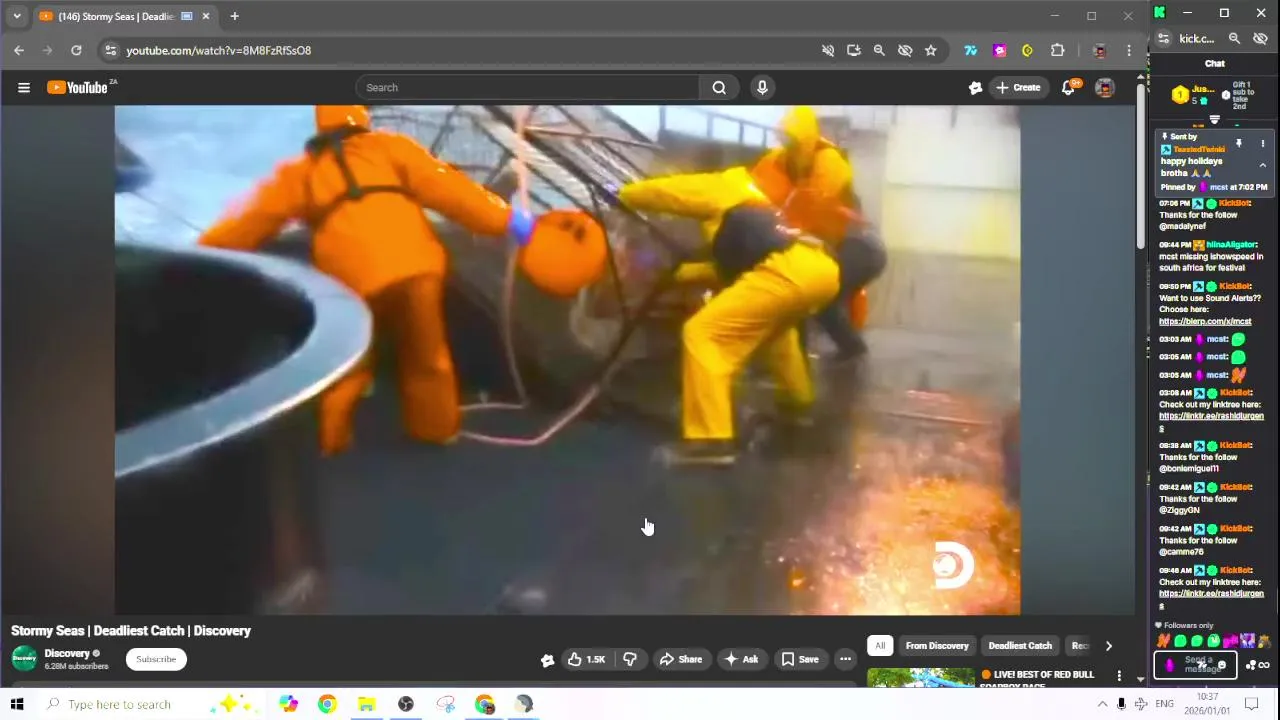Screen dimensions: 1280x720
Task: Show hidden system tray icons
Action: click(1102, 704)
